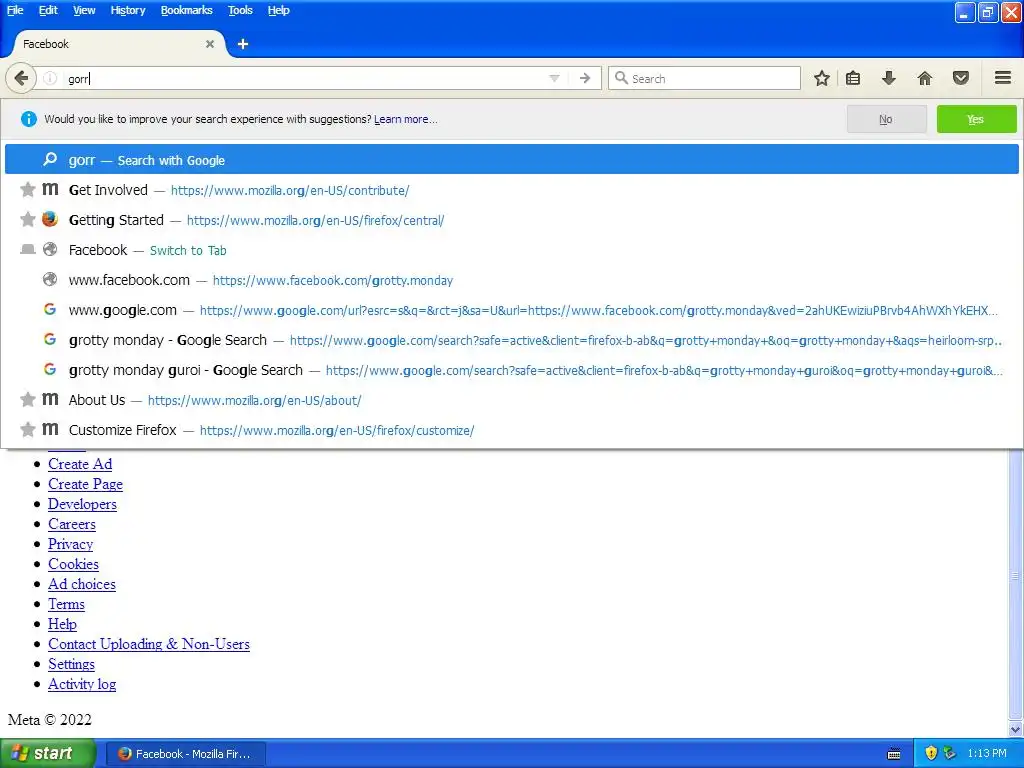Click star icon beside Get Involved
Image resolution: width=1024 pixels, height=768 pixels.
point(27,189)
